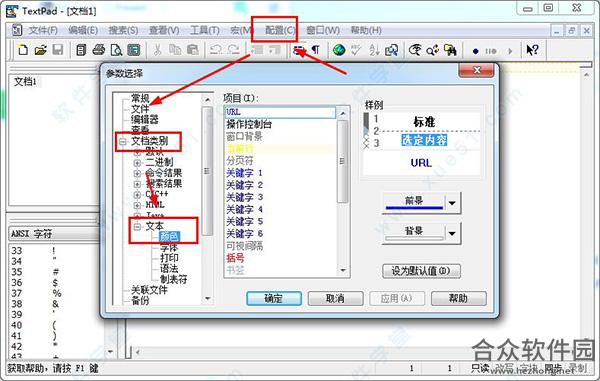Preview in web browser globe icon
Screen dimensions: 600x381
[x=339, y=50]
